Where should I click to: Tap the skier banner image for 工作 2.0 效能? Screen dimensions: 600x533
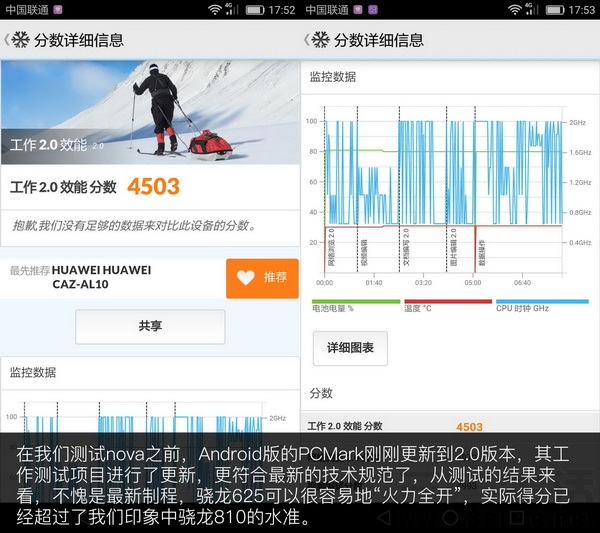[150, 112]
